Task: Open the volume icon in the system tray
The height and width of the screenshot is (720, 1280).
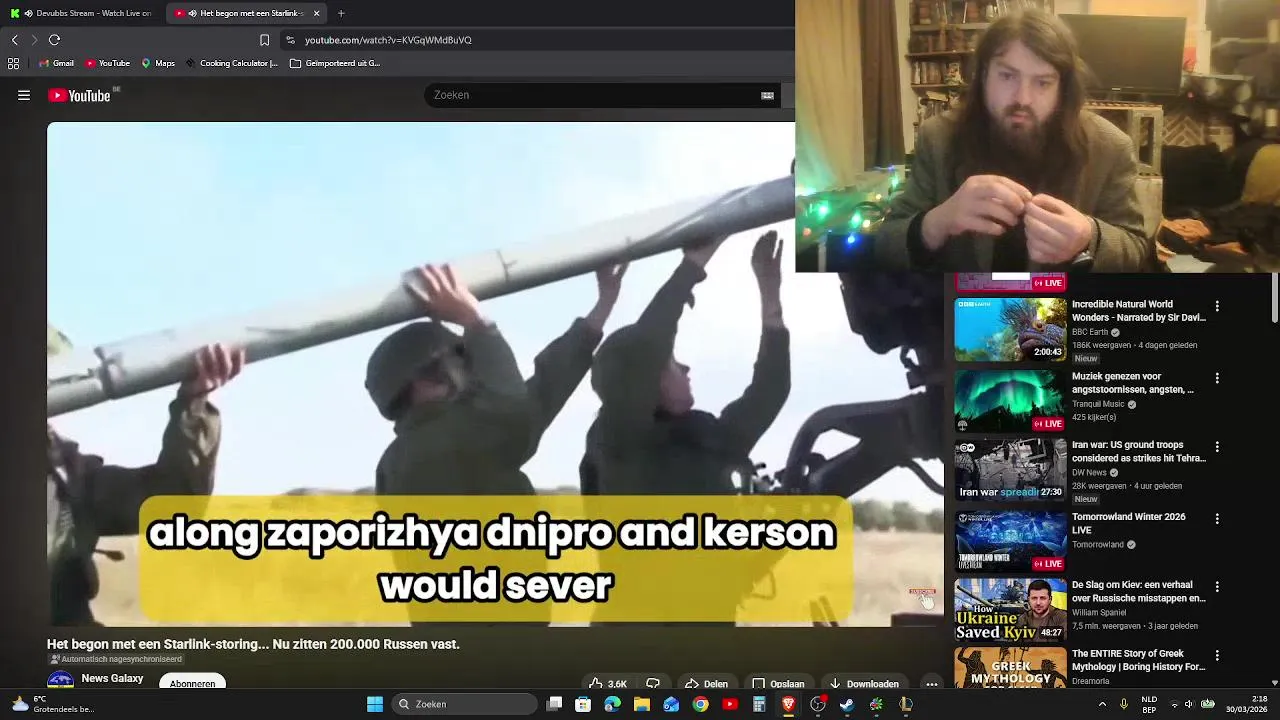Action: click(x=1189, y=704)
